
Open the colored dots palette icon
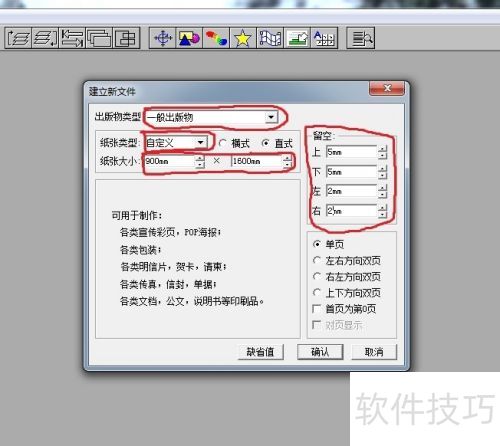(x=216, y=38)
